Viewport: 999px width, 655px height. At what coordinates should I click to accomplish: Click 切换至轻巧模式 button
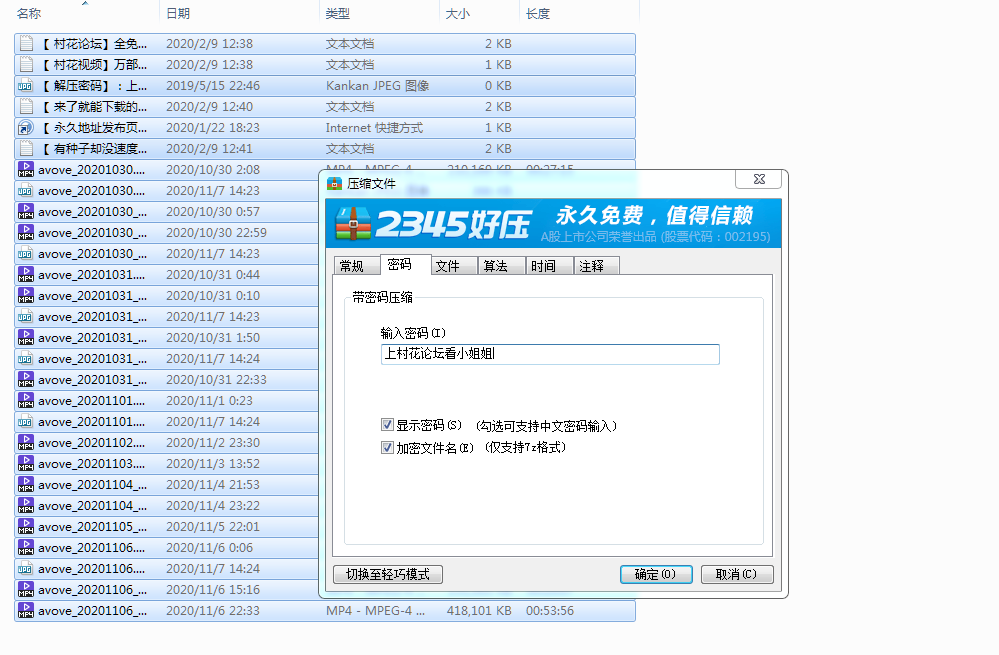pyautogui.click(x=388, y=574)
